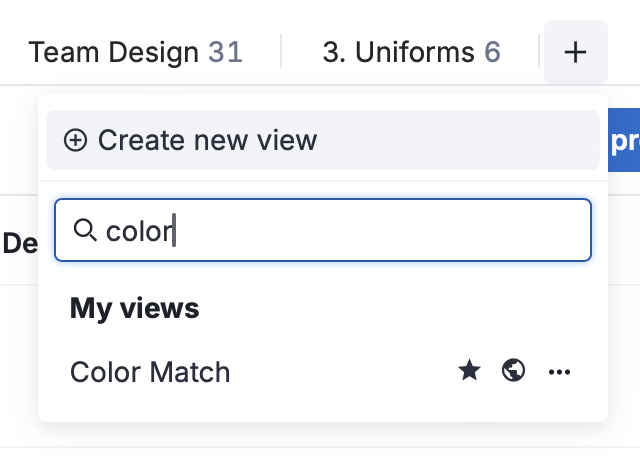The width and height of the screenshot is (640, 456).
Task: Click the plus icon to add a view
Action: tap(575, 52)
